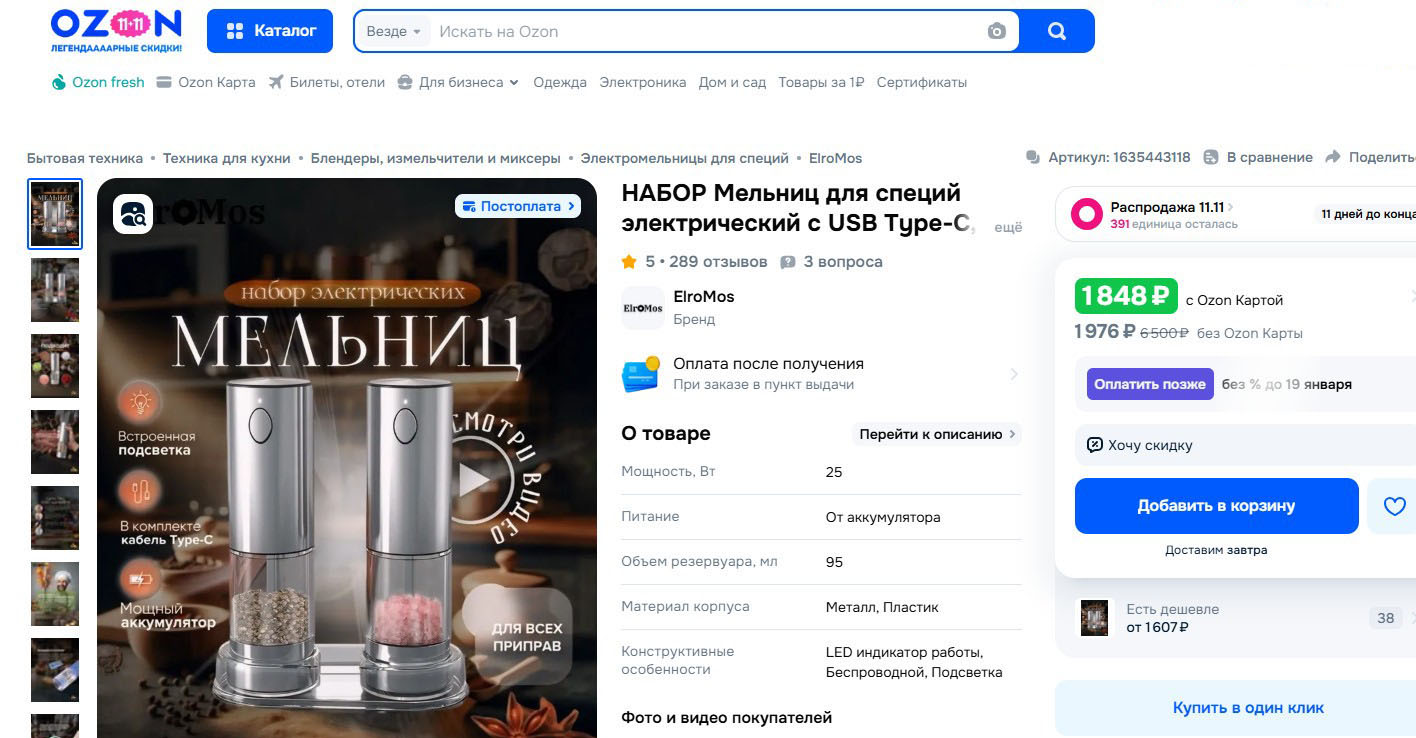The height and width of the screenshot is (738, 1416).
Task: Go to 'Электроника' section
Action: (x=642, y=82)
